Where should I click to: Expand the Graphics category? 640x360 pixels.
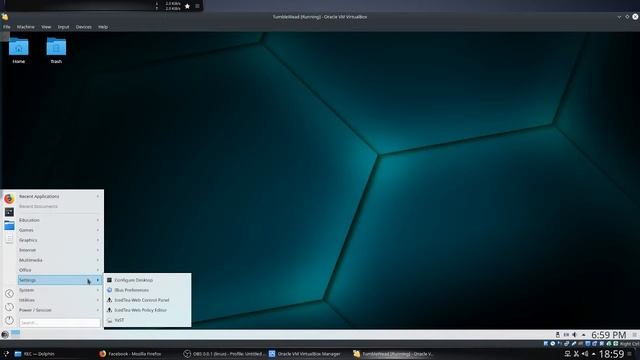point(59,240)
